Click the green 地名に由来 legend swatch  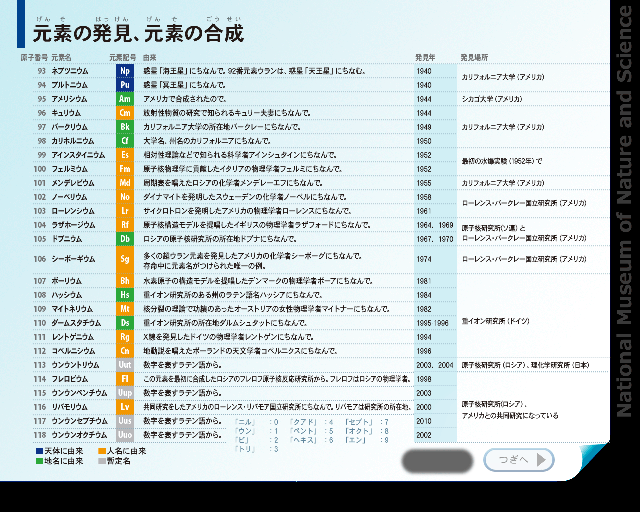[x=40, y=461]
